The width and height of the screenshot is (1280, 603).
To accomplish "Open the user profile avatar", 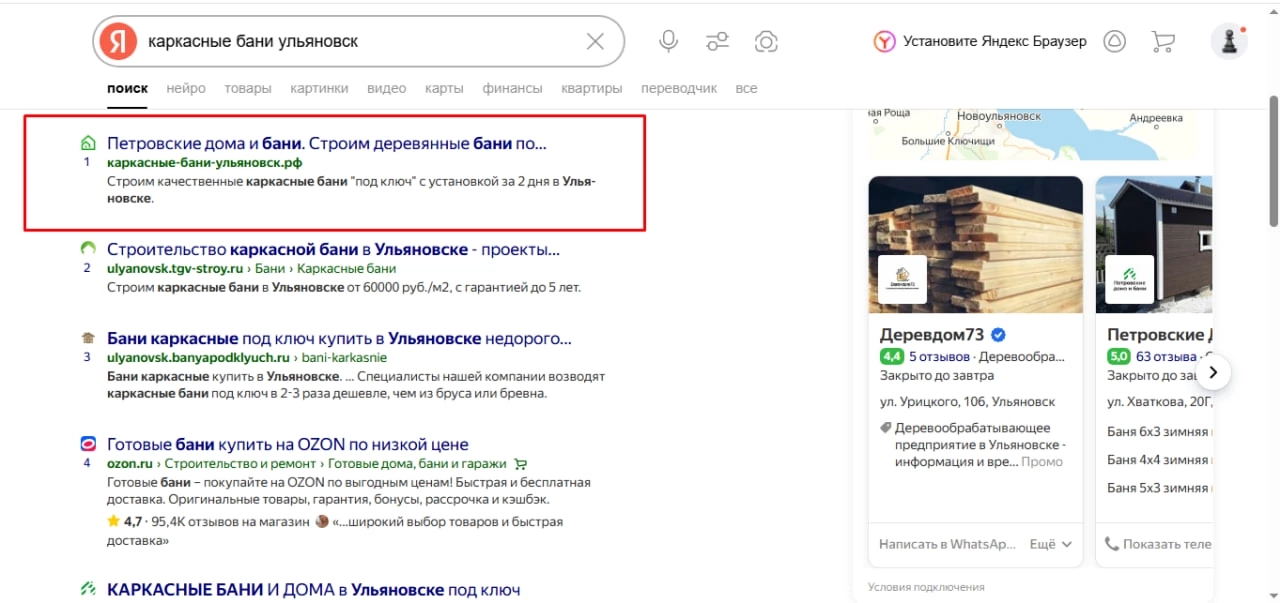I will click(1228, 41).
